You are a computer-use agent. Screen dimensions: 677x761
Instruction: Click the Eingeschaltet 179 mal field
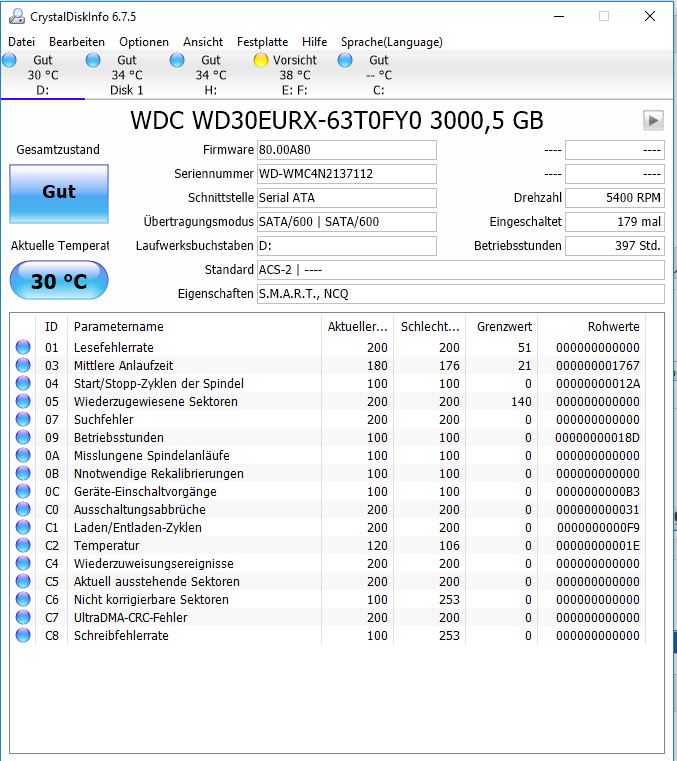[615, 222]
